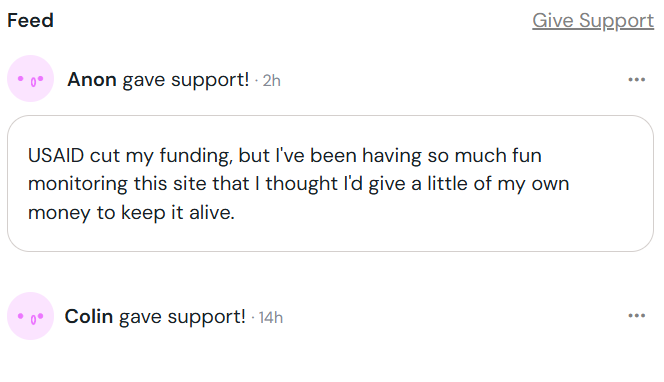Open the three-dot menu on Anon's post
Screen dimensions: 664x382
click(x=636, y=80)
